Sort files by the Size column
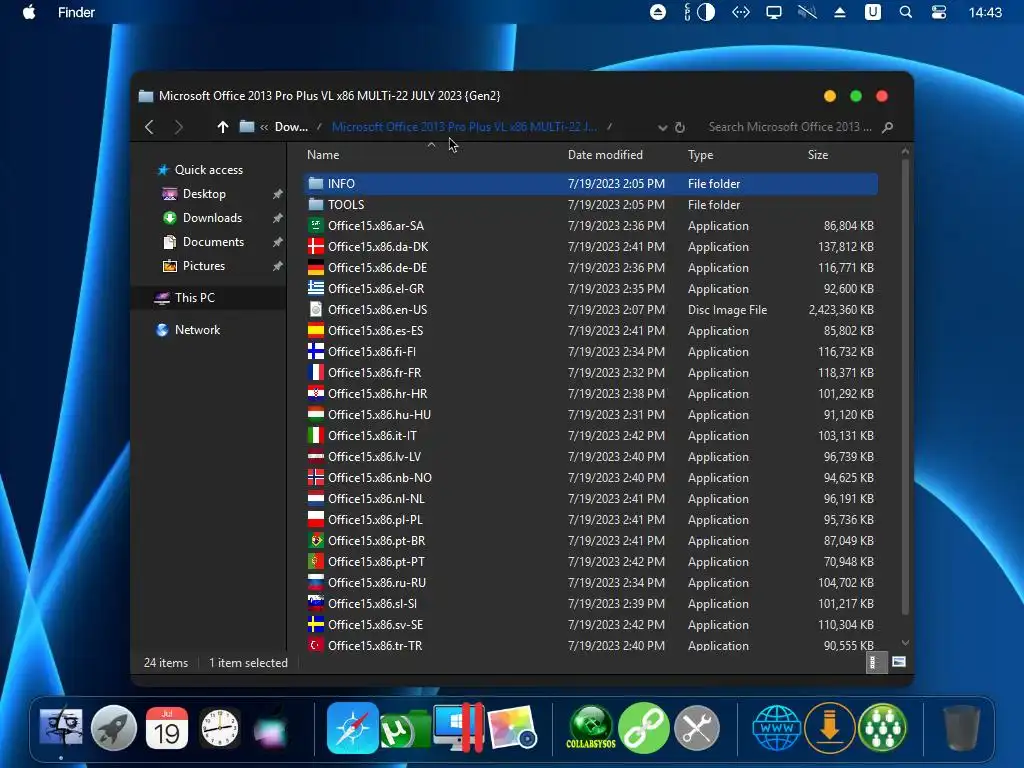 (818, 155)
